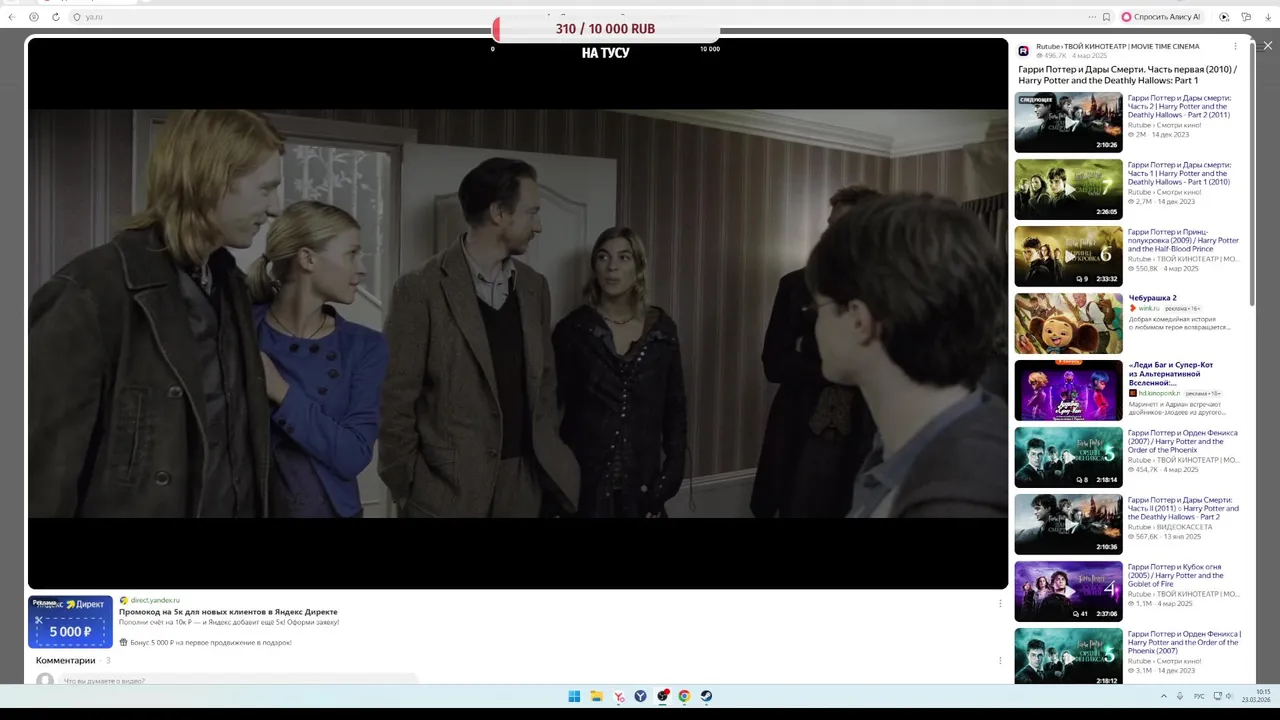Open the last Order of the Phoenix thumbnail with duration 2:18:12
This screenshot has width=1280, height=720.
[x=1068, y=656]
